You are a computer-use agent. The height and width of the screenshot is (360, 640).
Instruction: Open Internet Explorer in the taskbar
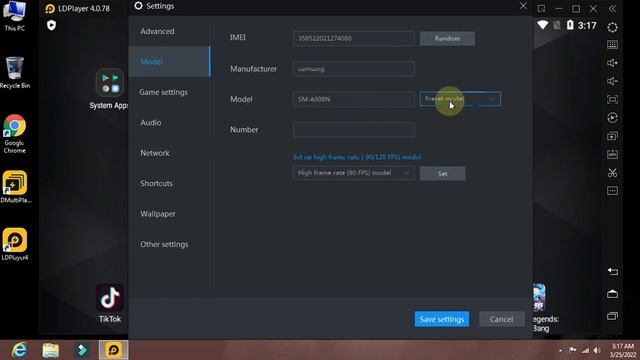[19, 350]
